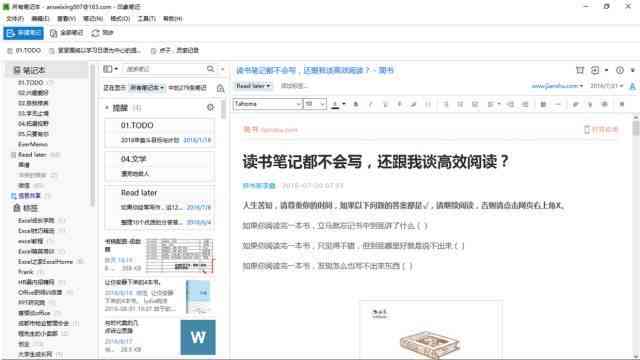The height and width of the screenshot is (360, 640).
Task: Open the share dropdown arrow
Action: (607, 70)
